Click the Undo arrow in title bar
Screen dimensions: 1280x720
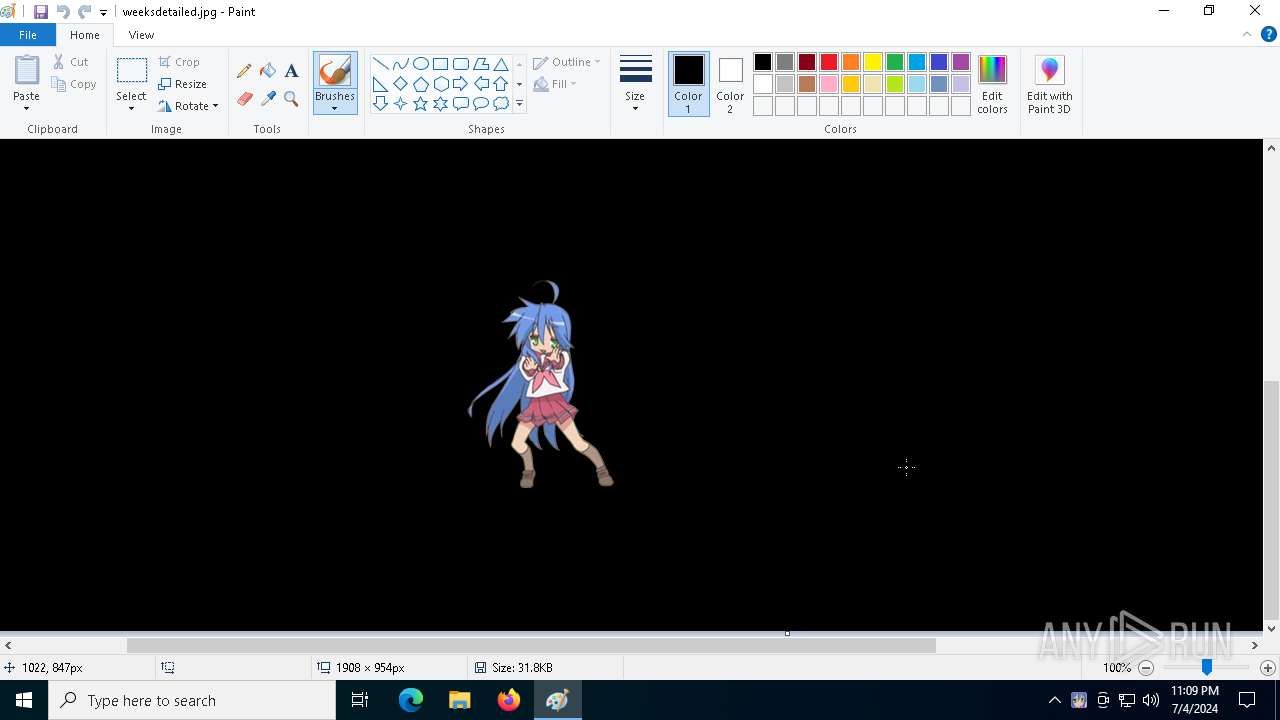[x=63, y=12]
